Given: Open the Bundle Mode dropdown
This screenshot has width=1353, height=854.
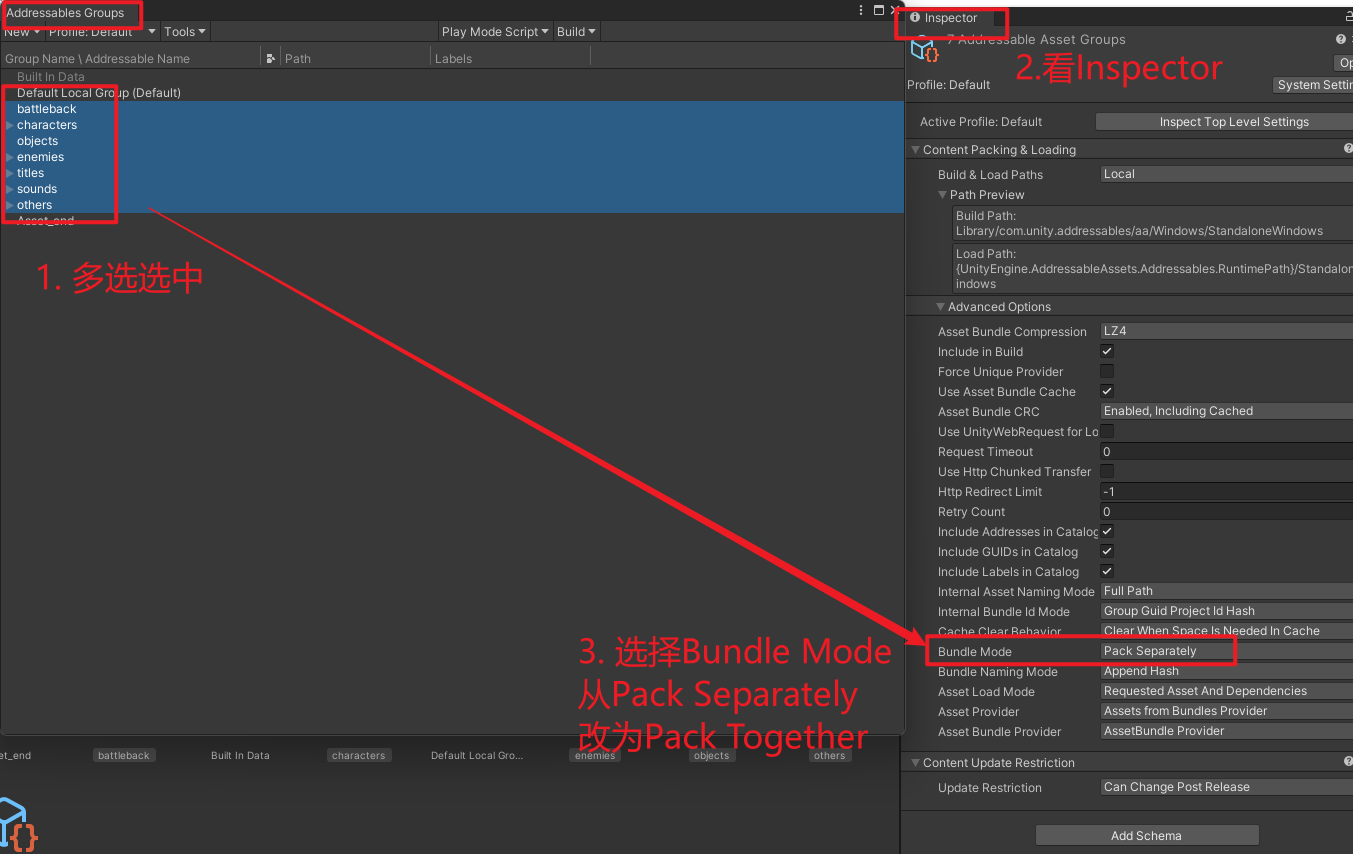Looking at the screenshot, I should point(1226,651).
